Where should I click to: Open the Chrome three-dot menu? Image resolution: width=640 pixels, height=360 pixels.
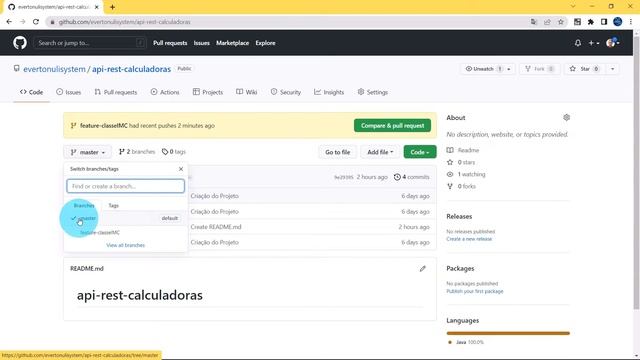(x=631, y=22)
